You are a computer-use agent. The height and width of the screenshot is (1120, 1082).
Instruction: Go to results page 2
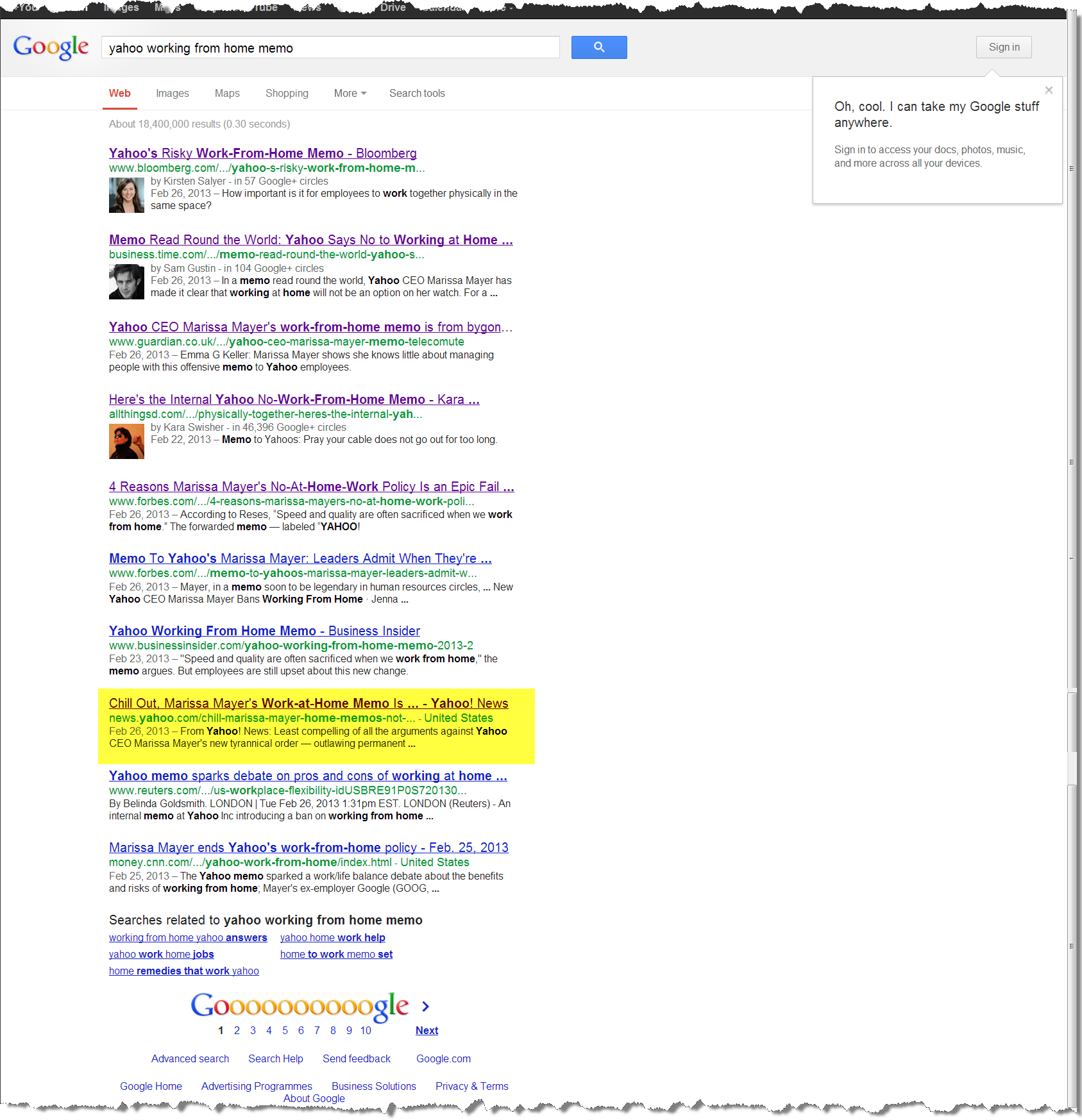pyautogui.click(x=237, y=1030)
